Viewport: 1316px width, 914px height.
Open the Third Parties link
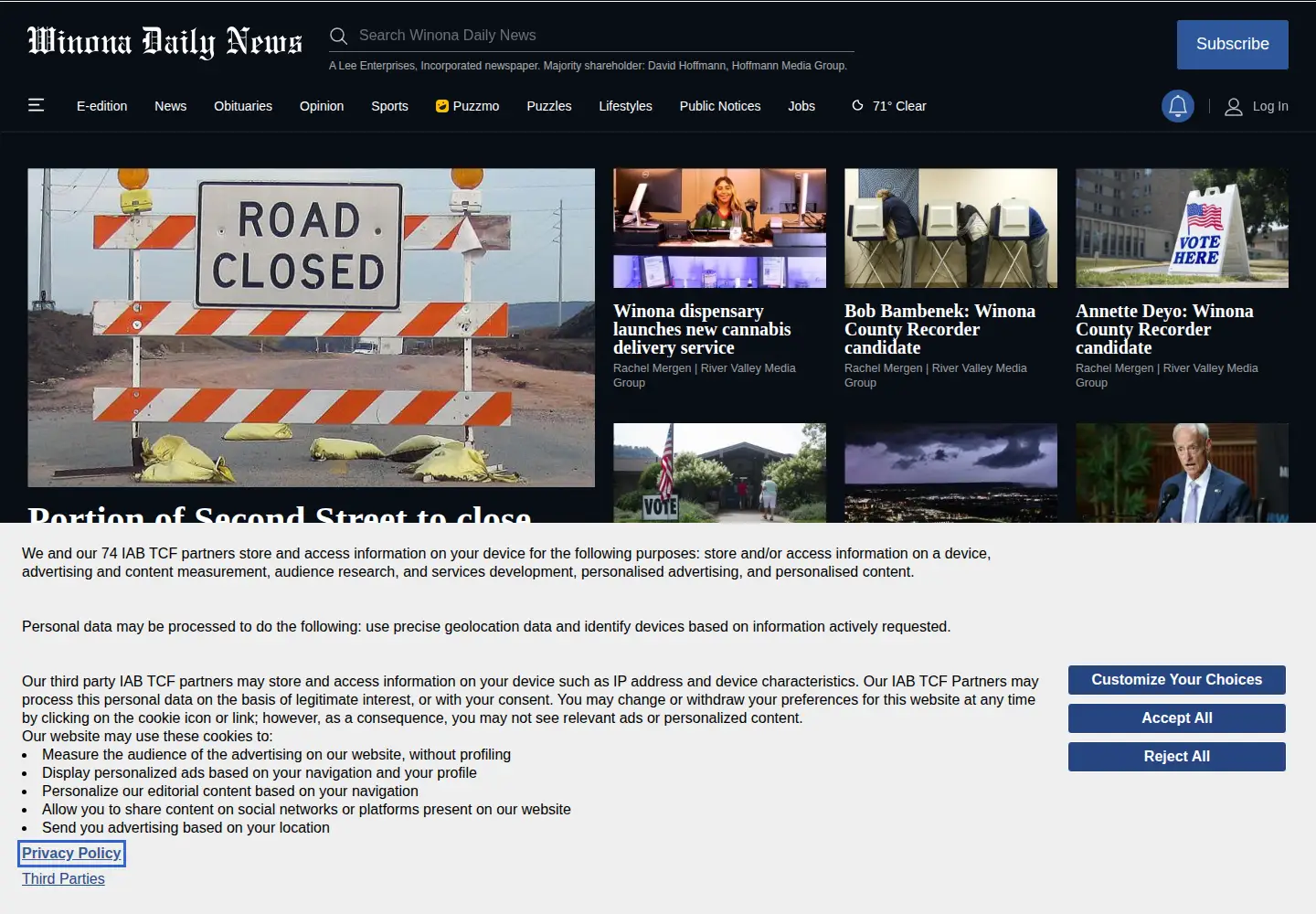tap(63, 879)
